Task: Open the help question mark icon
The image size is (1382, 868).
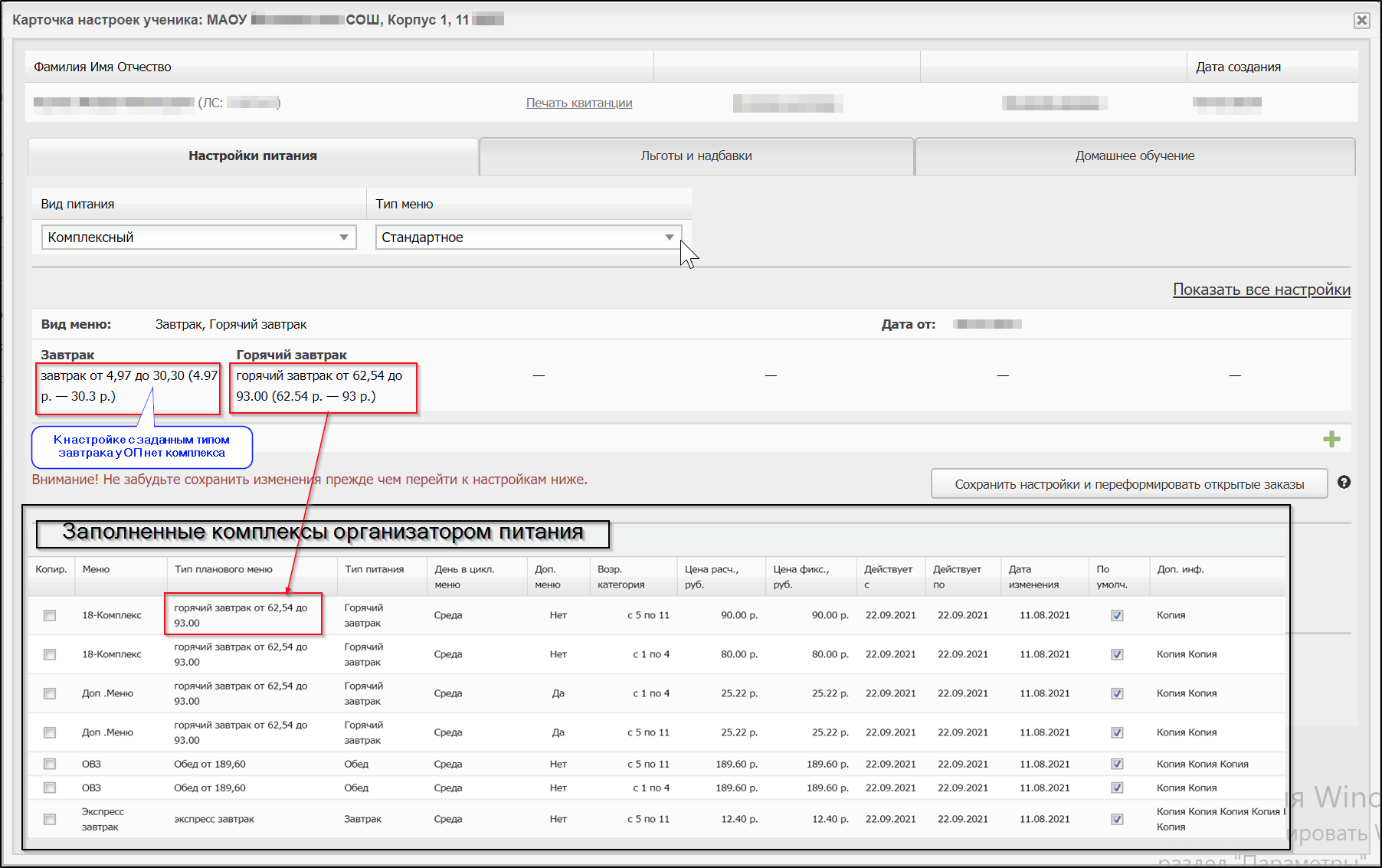Action: coord(1344,482)
